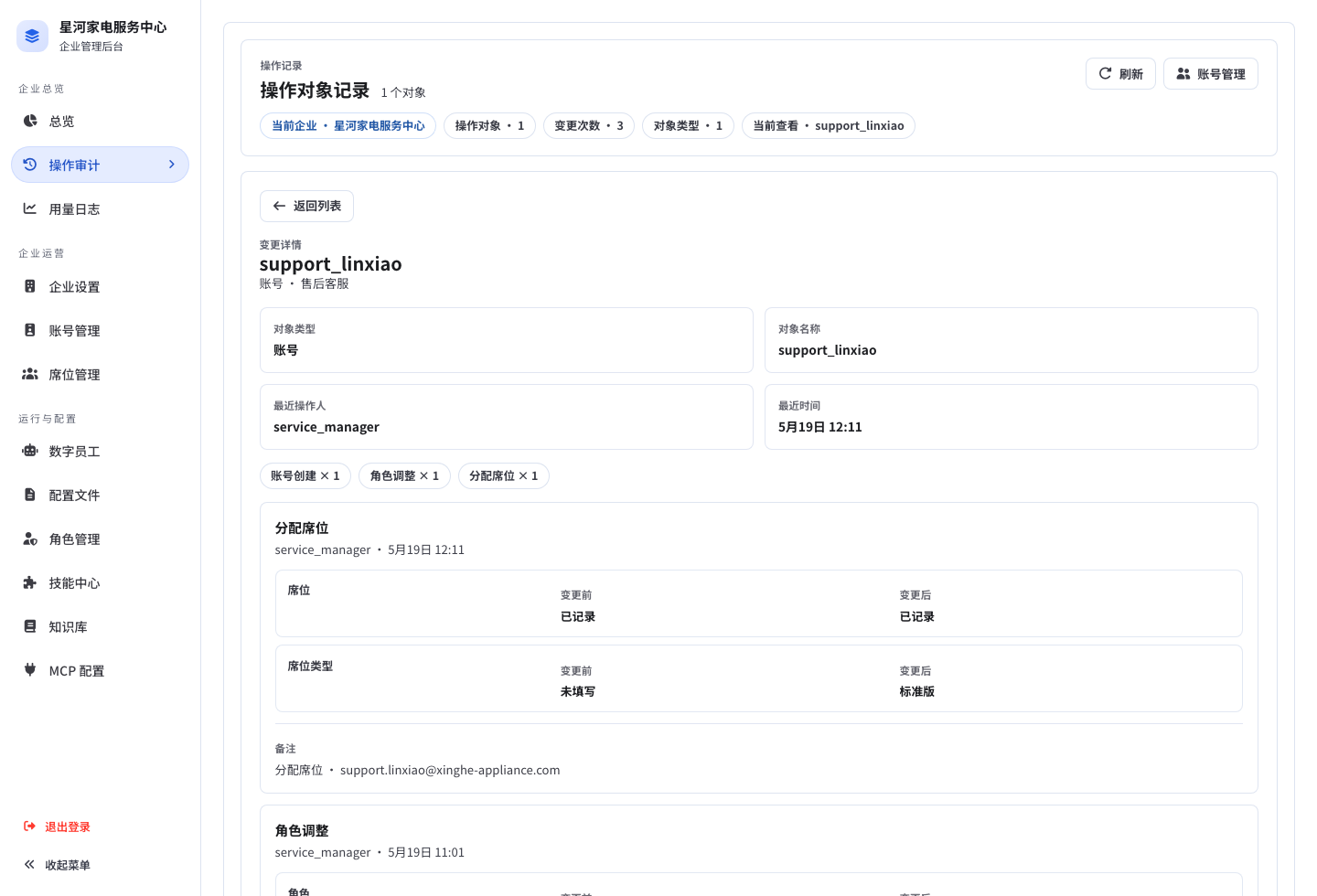Go to 企业设置 in the sidebar
Image resolution: width=1317 pixels, height=896 pixels.
coord(100,286)
